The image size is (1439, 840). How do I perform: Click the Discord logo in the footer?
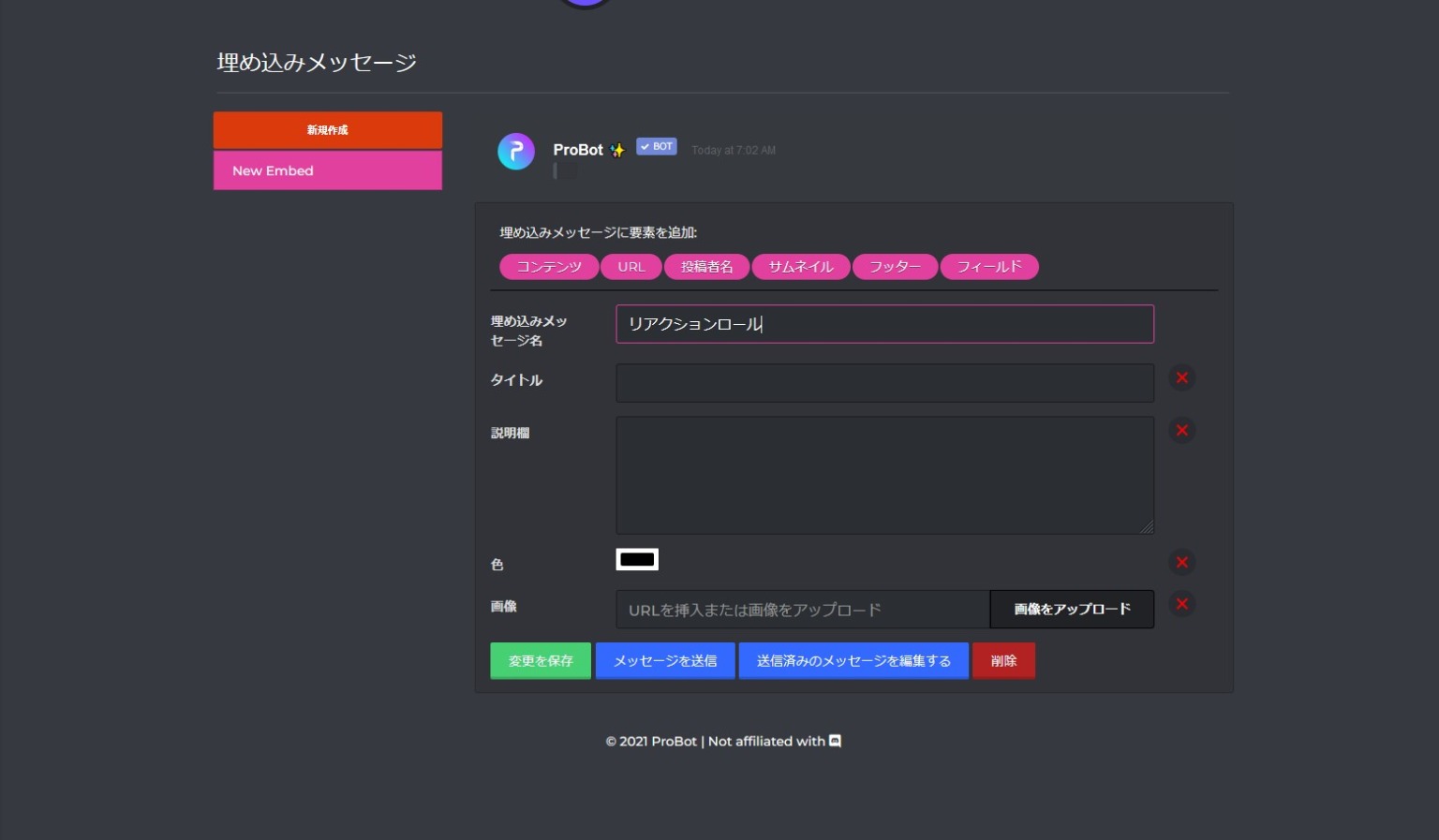tap(834, 741)
